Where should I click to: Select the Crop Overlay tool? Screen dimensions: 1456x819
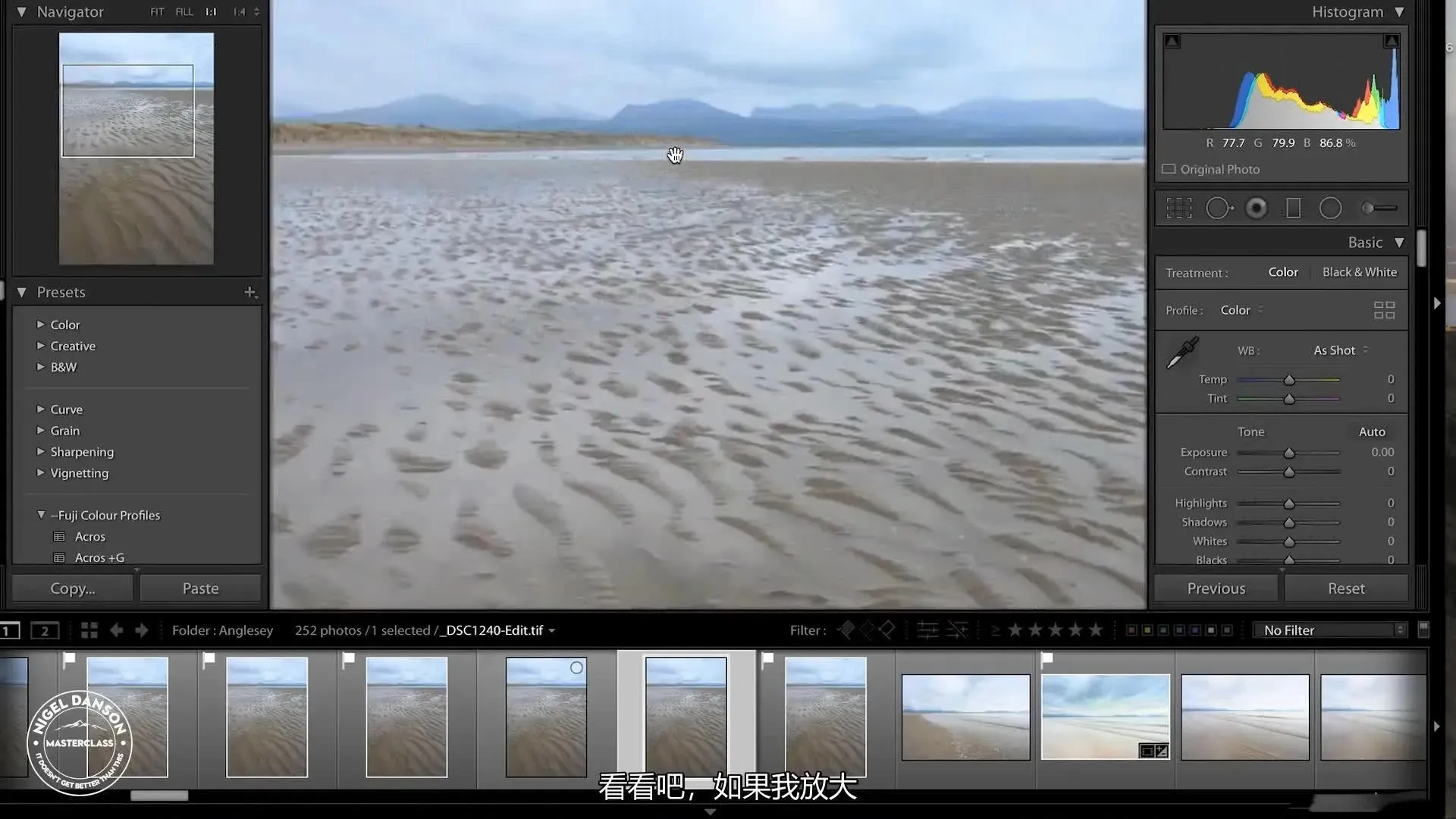(x=1178, y=208)
